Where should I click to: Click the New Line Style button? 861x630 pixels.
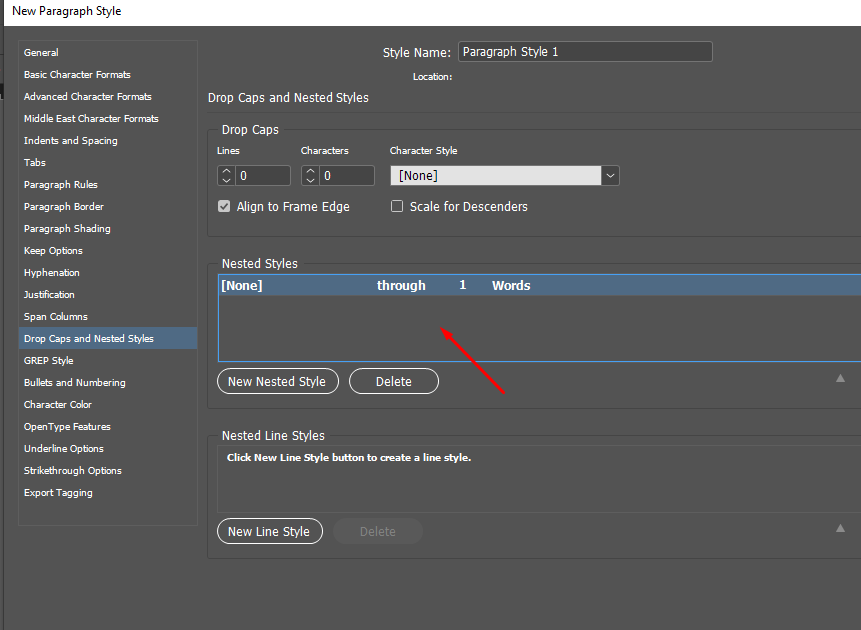coord(269,531)
